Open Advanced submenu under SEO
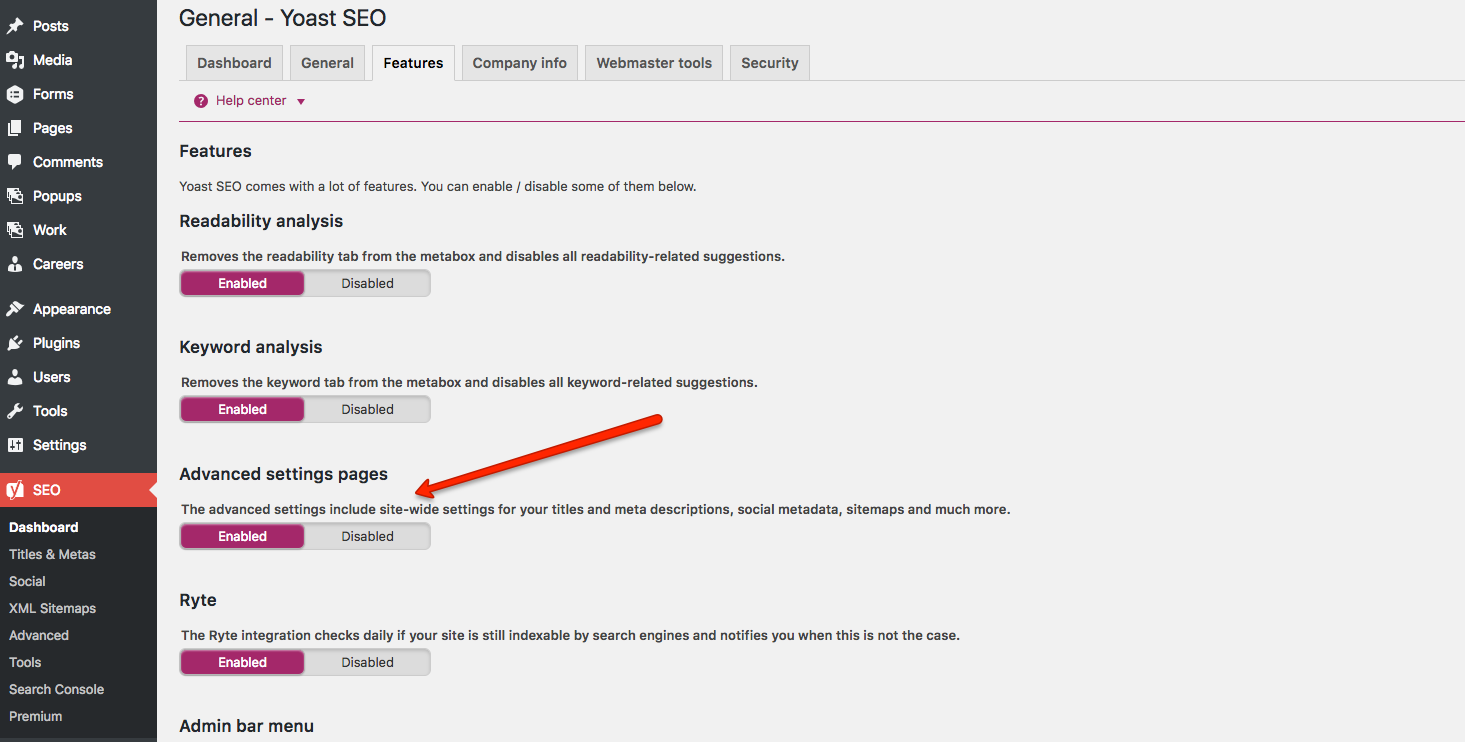 39,635
